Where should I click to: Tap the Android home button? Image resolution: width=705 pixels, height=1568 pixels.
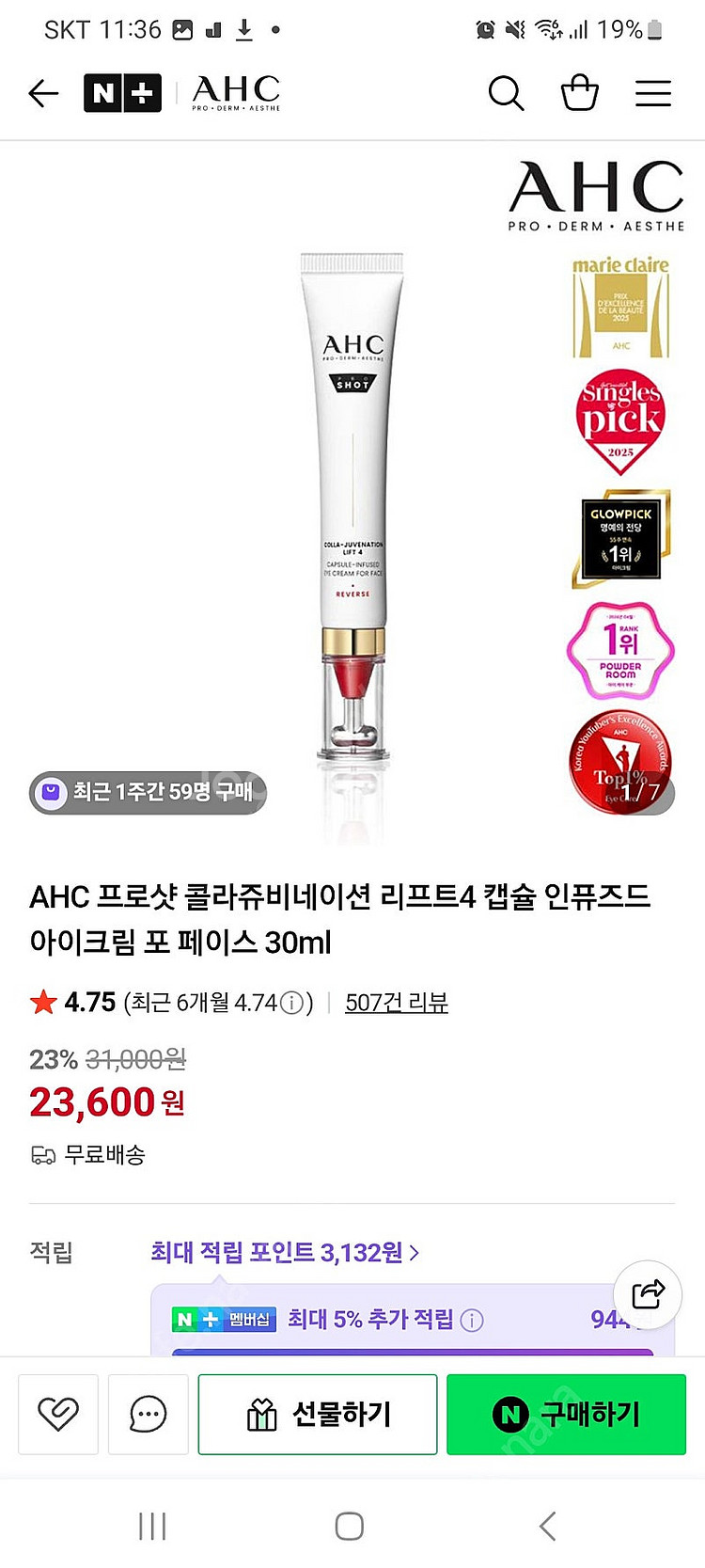coord(350,1526)
